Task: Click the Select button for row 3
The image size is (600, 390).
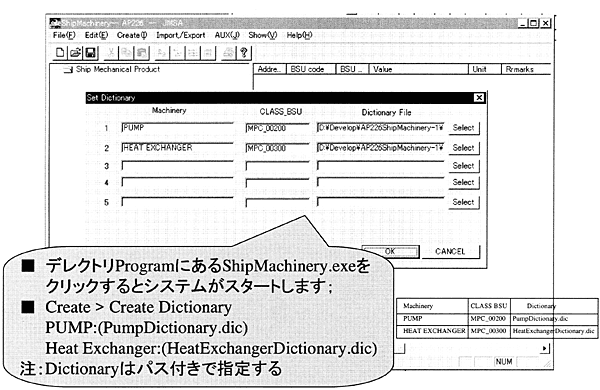Action: 463,166
